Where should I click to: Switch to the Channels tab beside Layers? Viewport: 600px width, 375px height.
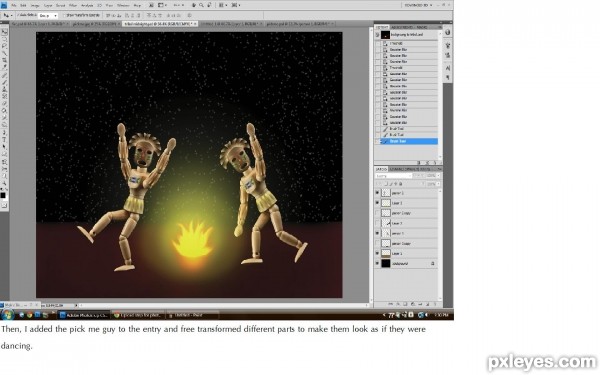pos(397,169)
